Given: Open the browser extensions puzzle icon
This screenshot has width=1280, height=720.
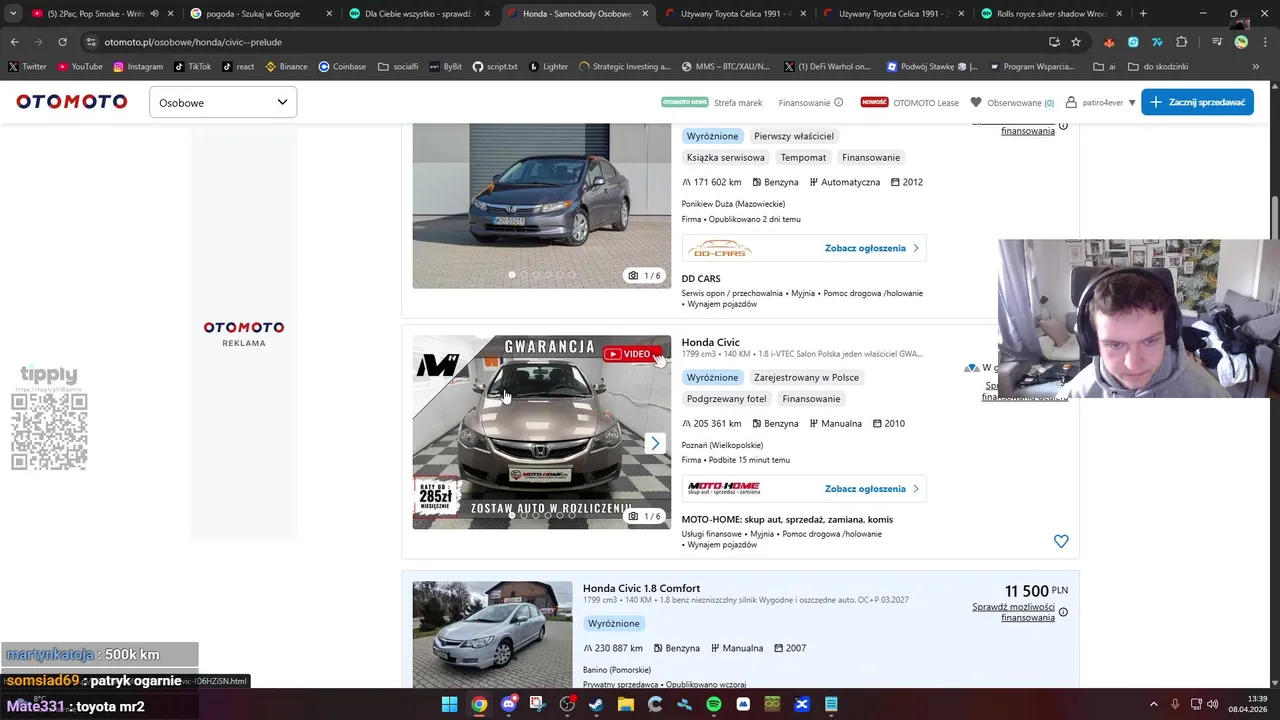Looking at the screenshot, I should (1182, 42).
